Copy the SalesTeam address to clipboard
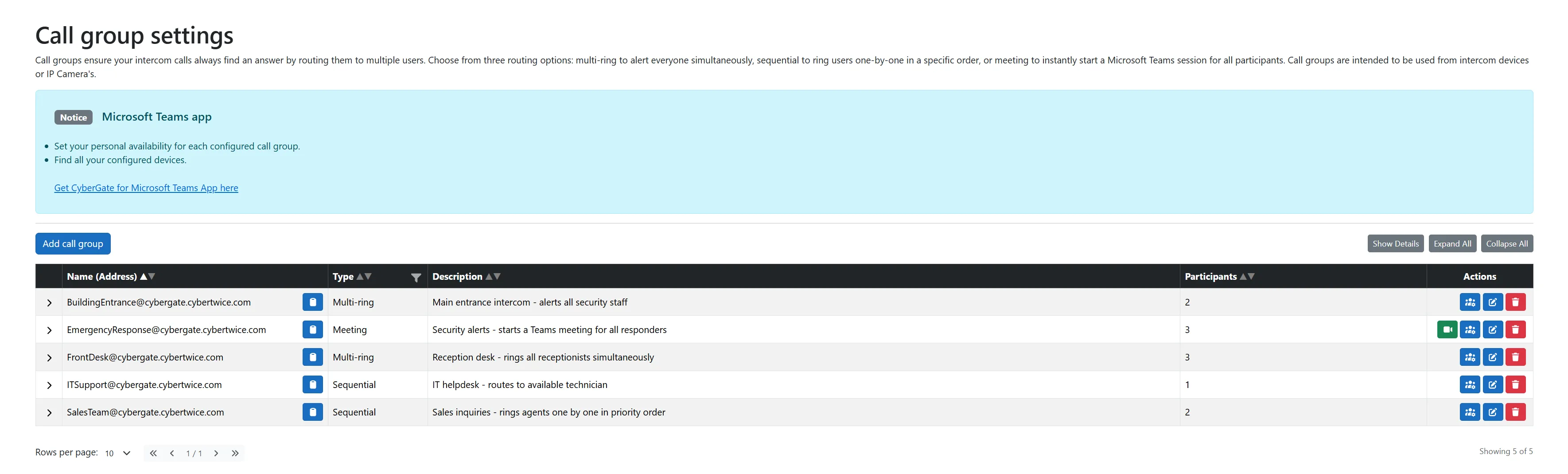 (312, 412)
